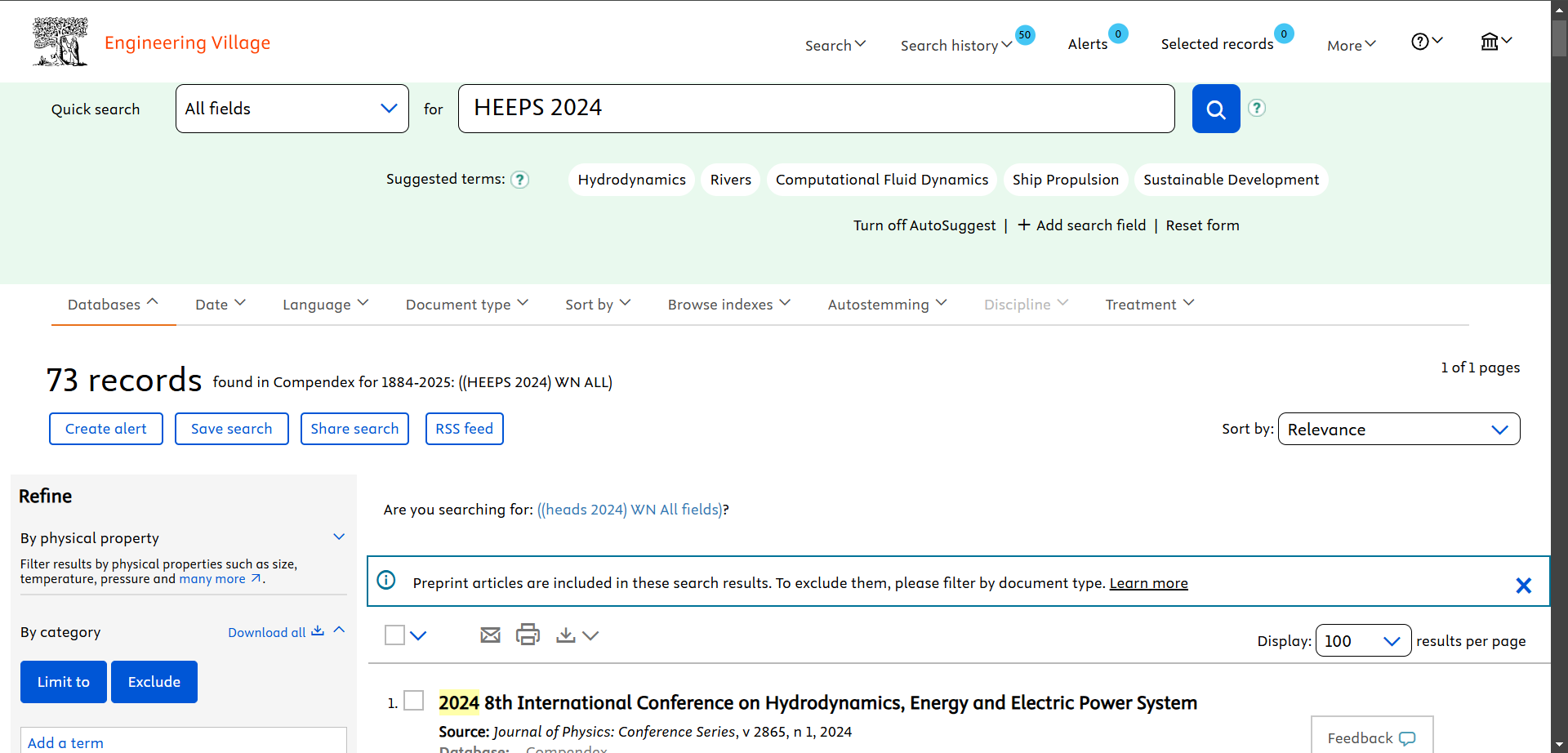Turn off AutoSuggest
This screenshot has height=753, width=1568.
(x=924, y=225)
